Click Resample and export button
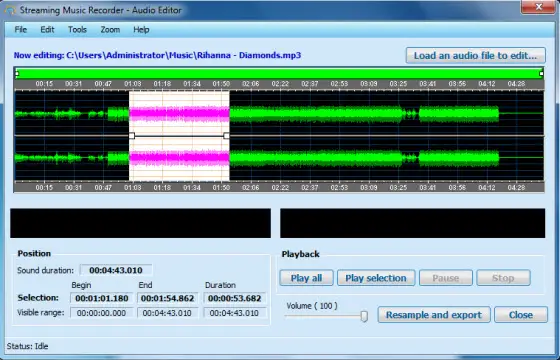560x360 pixels. click(x=434, y=315)
